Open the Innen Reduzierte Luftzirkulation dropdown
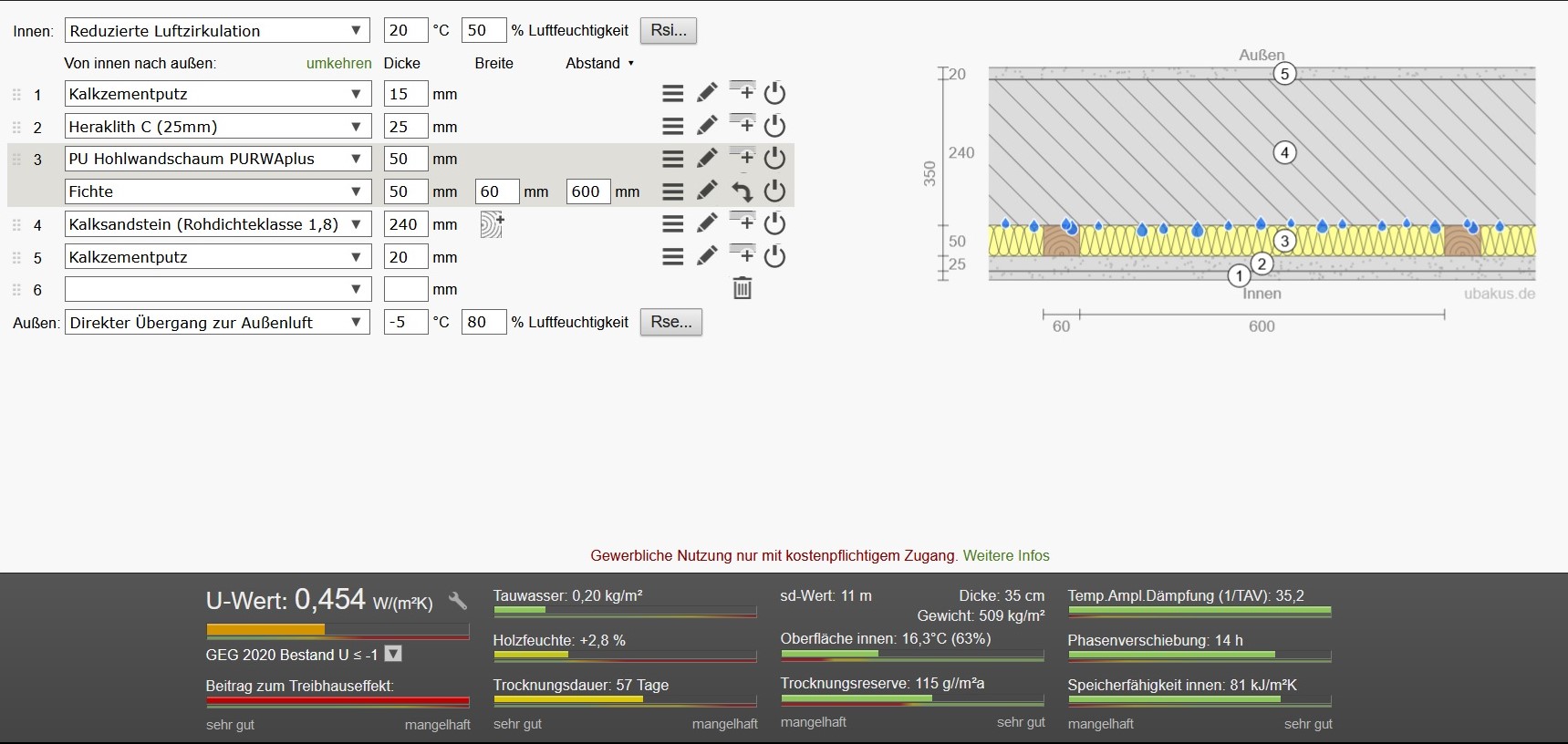The height and width of the screenshot is (744, 1568). 217,31
